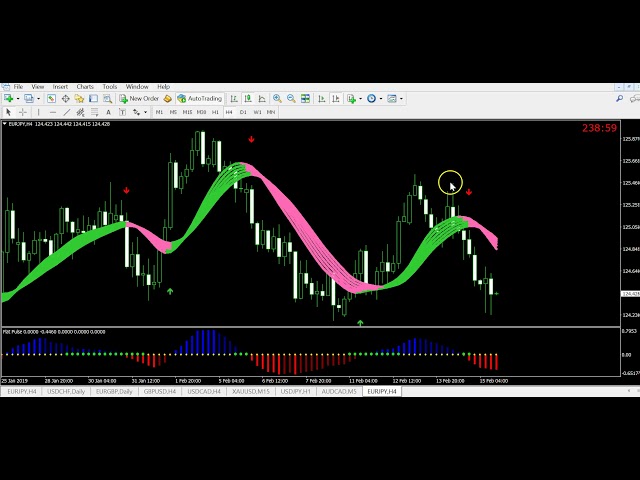Viewport: 640px width, 480px height.
Task: Click the search magnifier icon at top right
Action: coord(619,99)
